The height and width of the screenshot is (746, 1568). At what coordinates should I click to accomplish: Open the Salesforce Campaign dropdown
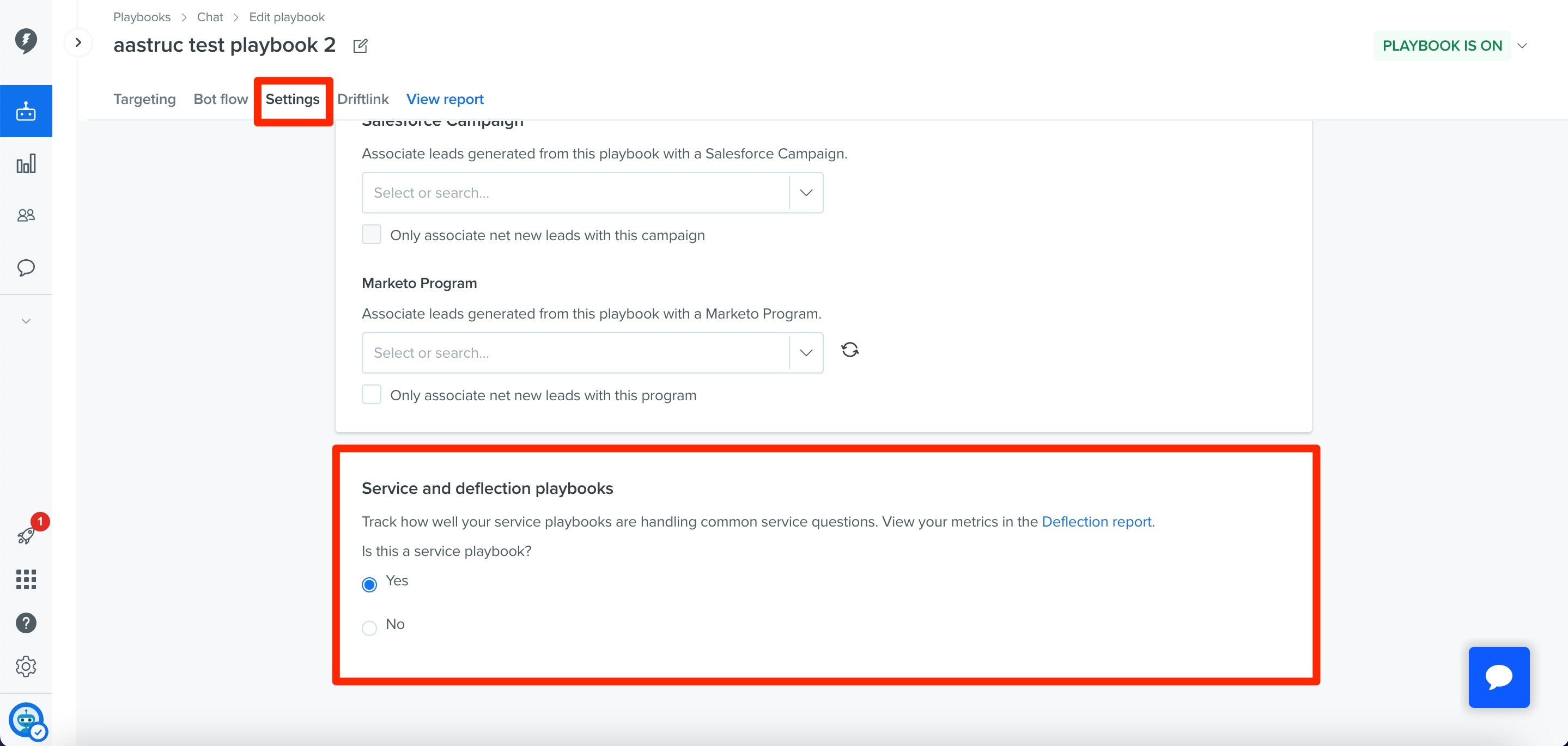tap(806, 192)
